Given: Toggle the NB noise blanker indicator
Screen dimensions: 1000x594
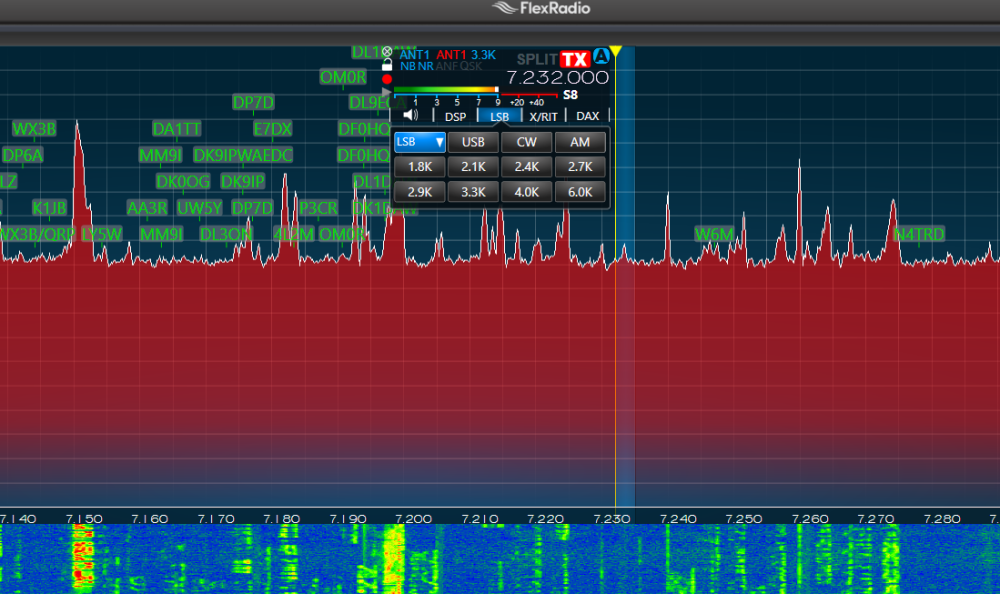Looking at the screenshot, I should (408, 66).
